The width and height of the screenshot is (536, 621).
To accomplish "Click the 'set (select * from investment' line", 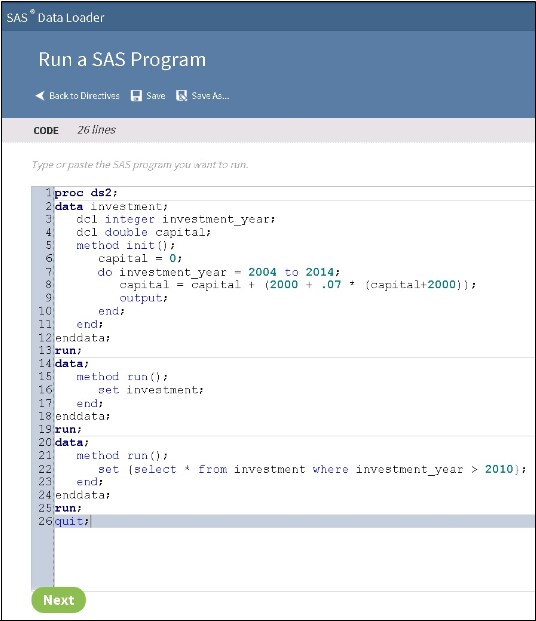I will pyautogui.click(x=312, y=469).
